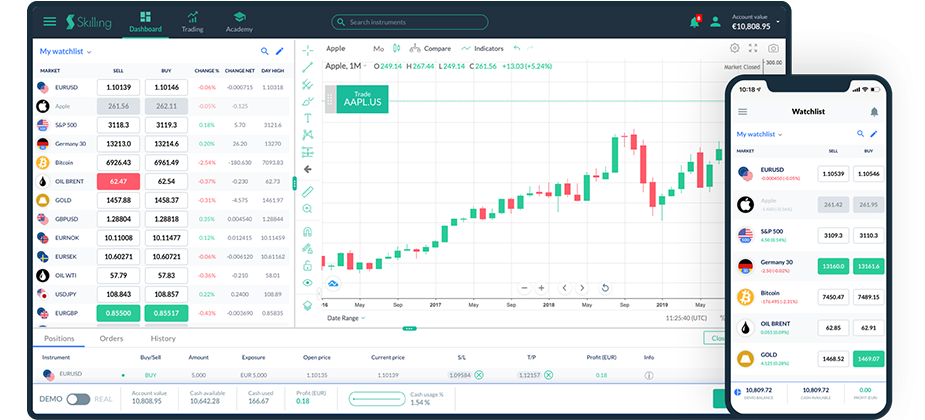
Task: Switch to the Academy tab
Action: (239, 22)
